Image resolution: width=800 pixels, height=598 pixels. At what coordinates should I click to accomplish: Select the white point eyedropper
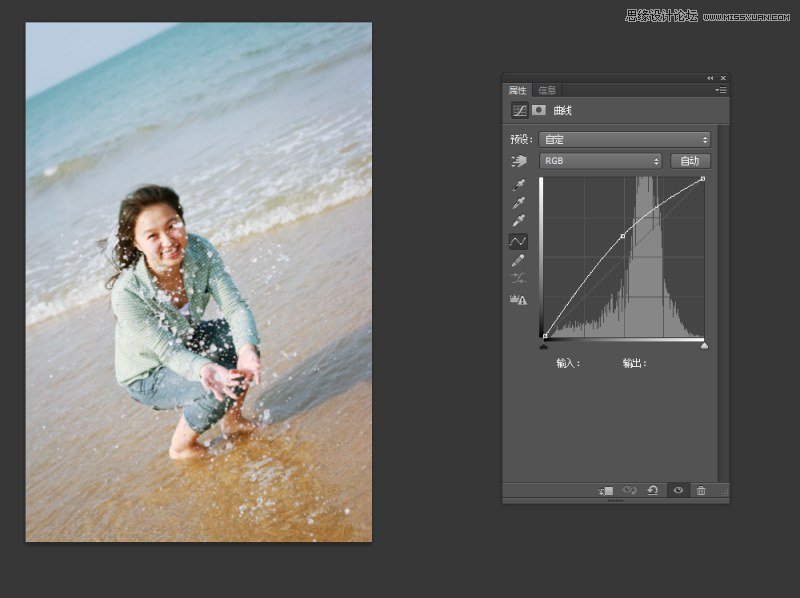pyautogui.click(x=518, y=218)
